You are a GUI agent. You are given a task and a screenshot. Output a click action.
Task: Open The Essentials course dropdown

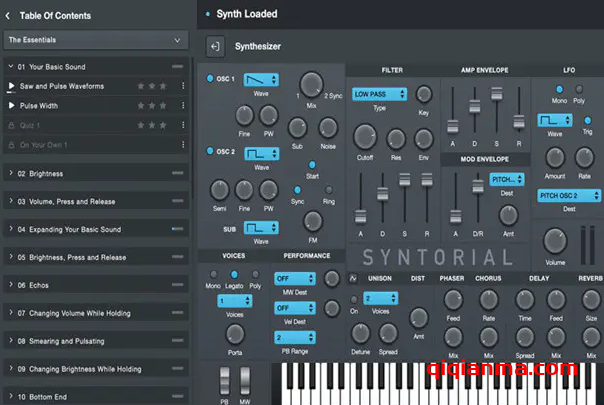tap(95, 40)
